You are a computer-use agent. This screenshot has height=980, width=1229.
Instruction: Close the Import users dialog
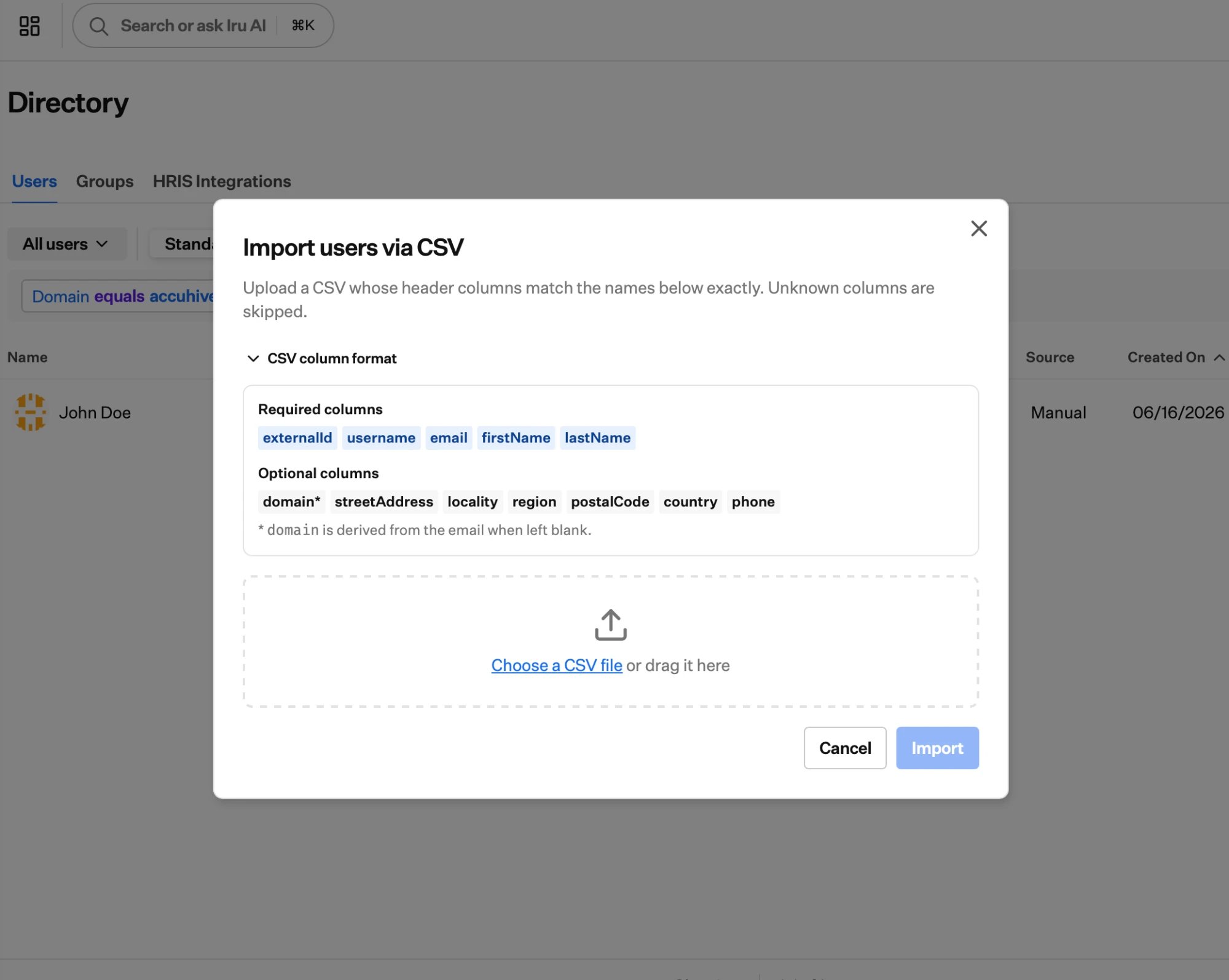click(x=978, y=229)
